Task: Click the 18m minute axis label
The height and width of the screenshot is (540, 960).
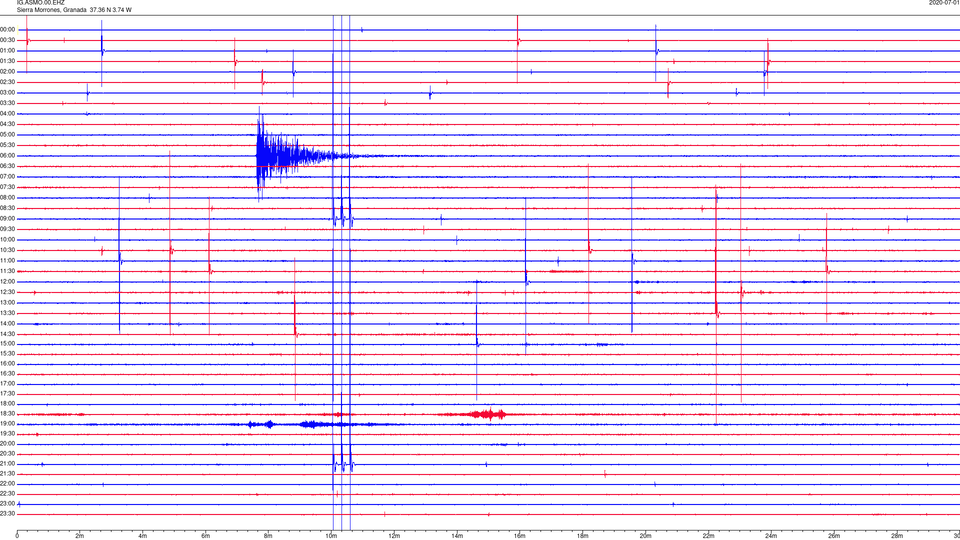Action: (x=583, y=536)
